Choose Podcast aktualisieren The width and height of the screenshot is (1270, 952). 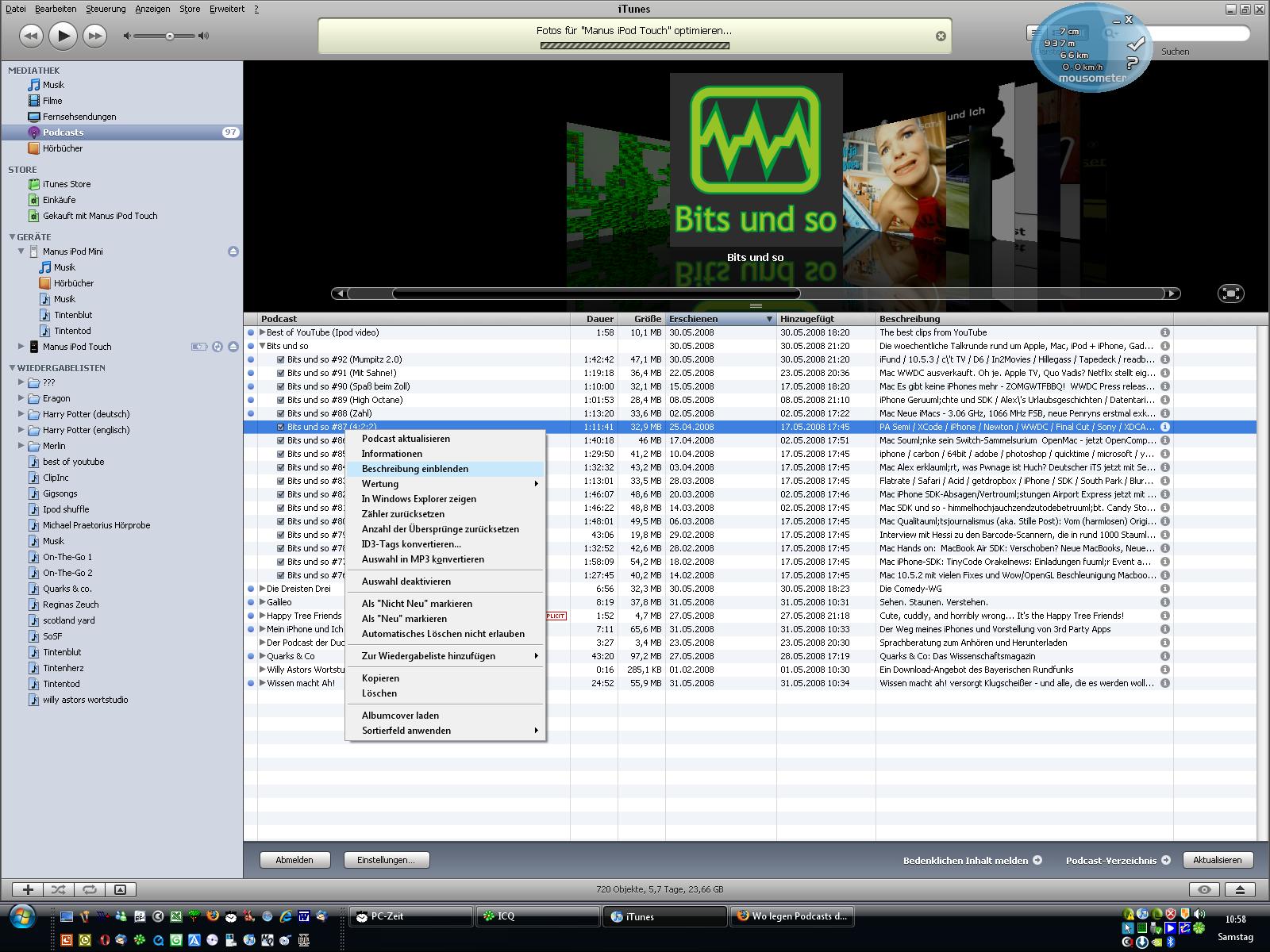click(445, 439)
